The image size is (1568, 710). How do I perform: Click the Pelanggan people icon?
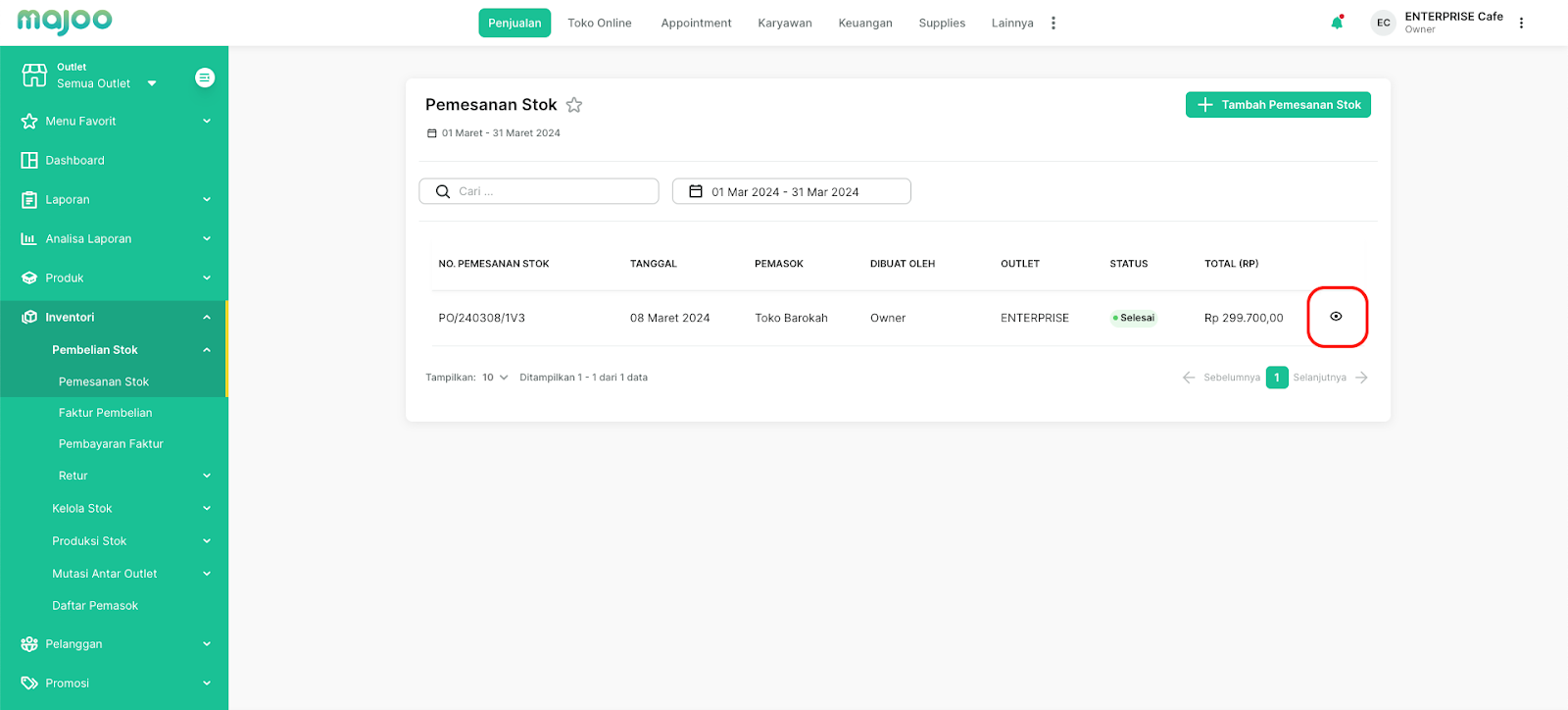click(29, 644)
